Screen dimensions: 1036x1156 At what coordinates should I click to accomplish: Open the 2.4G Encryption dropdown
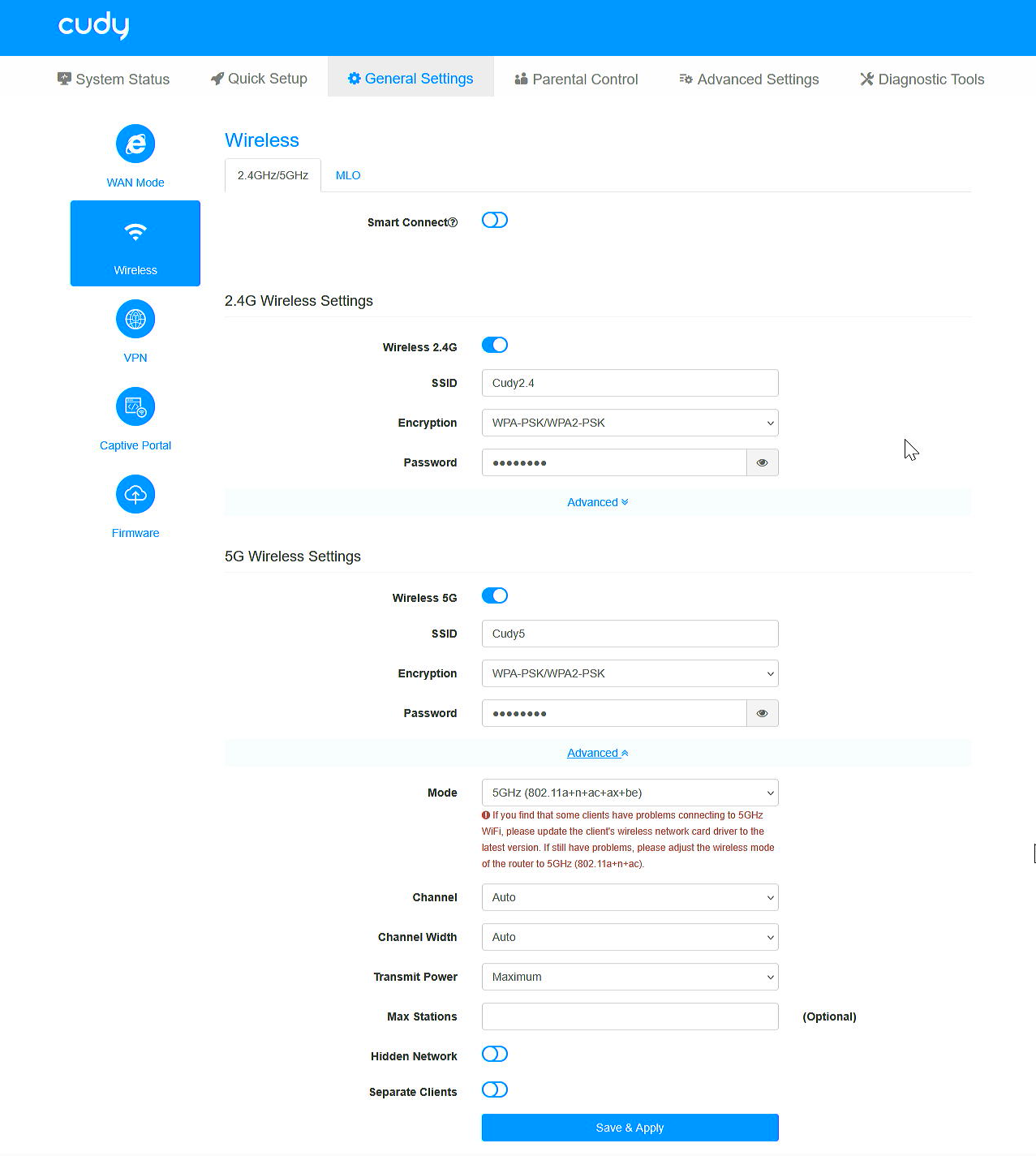[630, 423]
